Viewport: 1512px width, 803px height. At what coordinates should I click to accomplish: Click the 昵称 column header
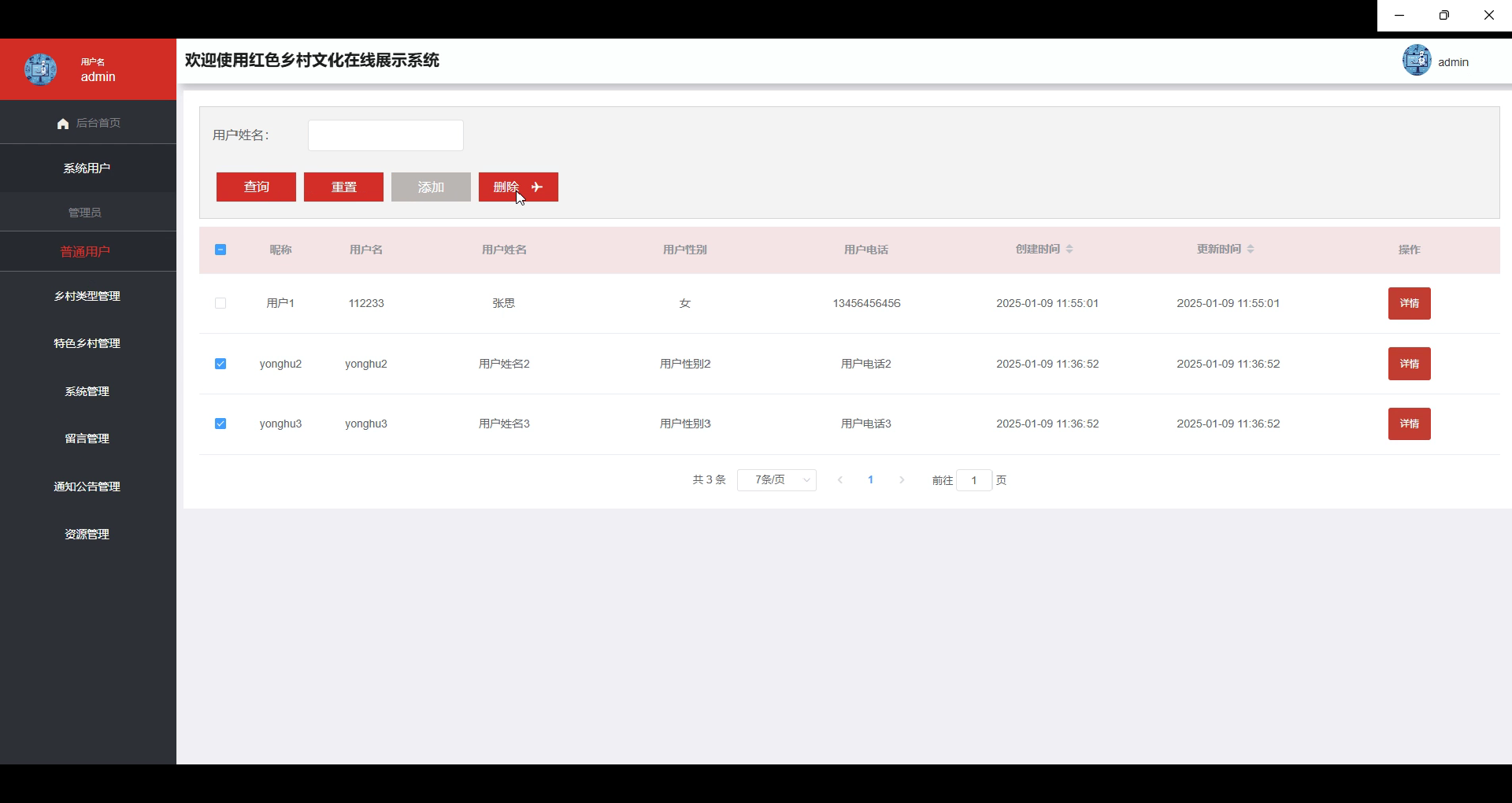(x=280, y=250)
